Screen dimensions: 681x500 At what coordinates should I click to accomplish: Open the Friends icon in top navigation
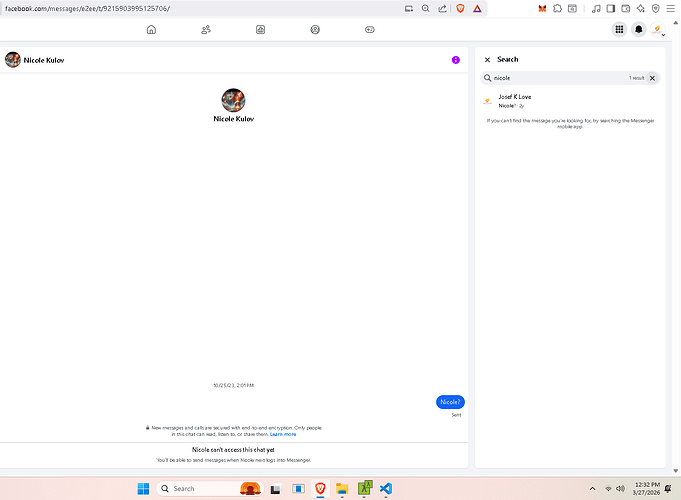(x=206, y=30)
